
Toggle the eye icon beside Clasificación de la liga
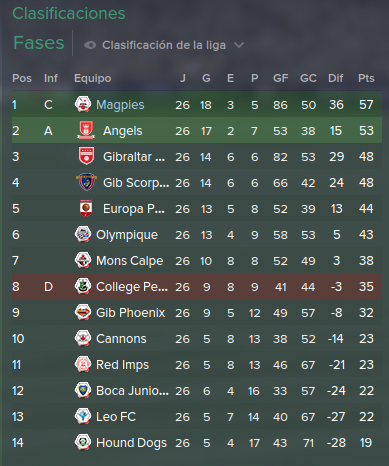[x=90, y=45]
